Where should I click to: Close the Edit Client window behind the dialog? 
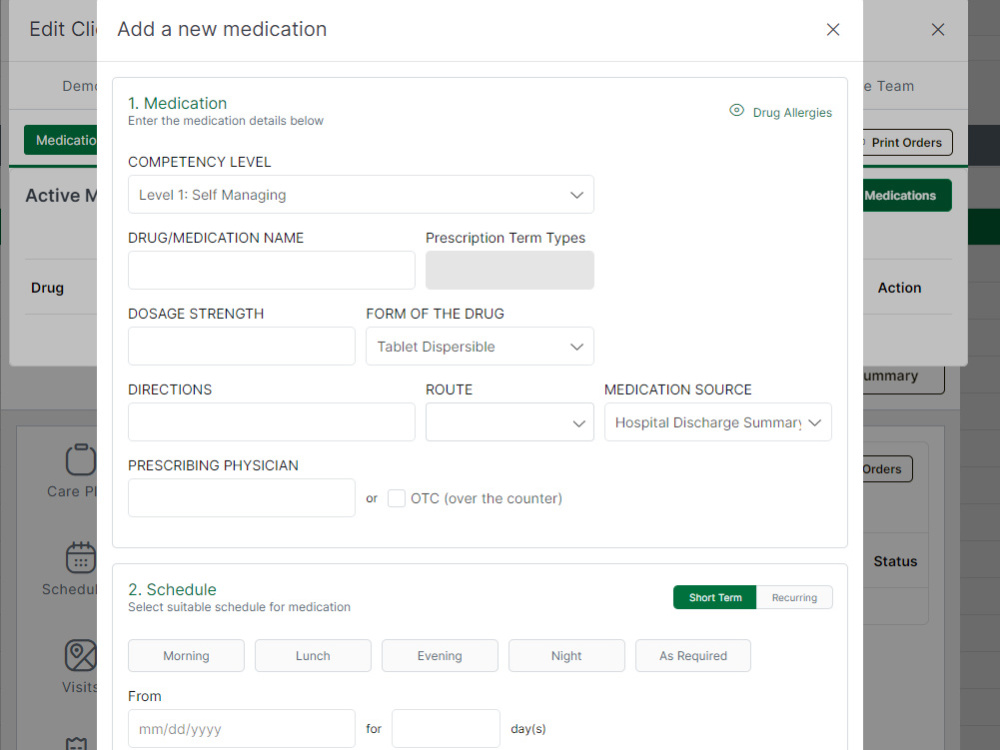point(937,29)
